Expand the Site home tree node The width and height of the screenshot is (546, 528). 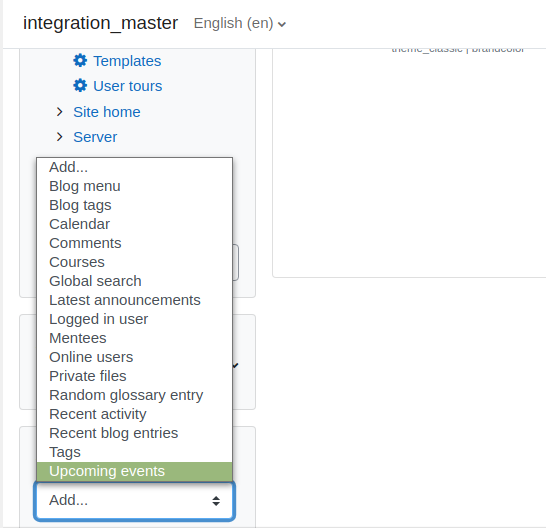[60, 112]
